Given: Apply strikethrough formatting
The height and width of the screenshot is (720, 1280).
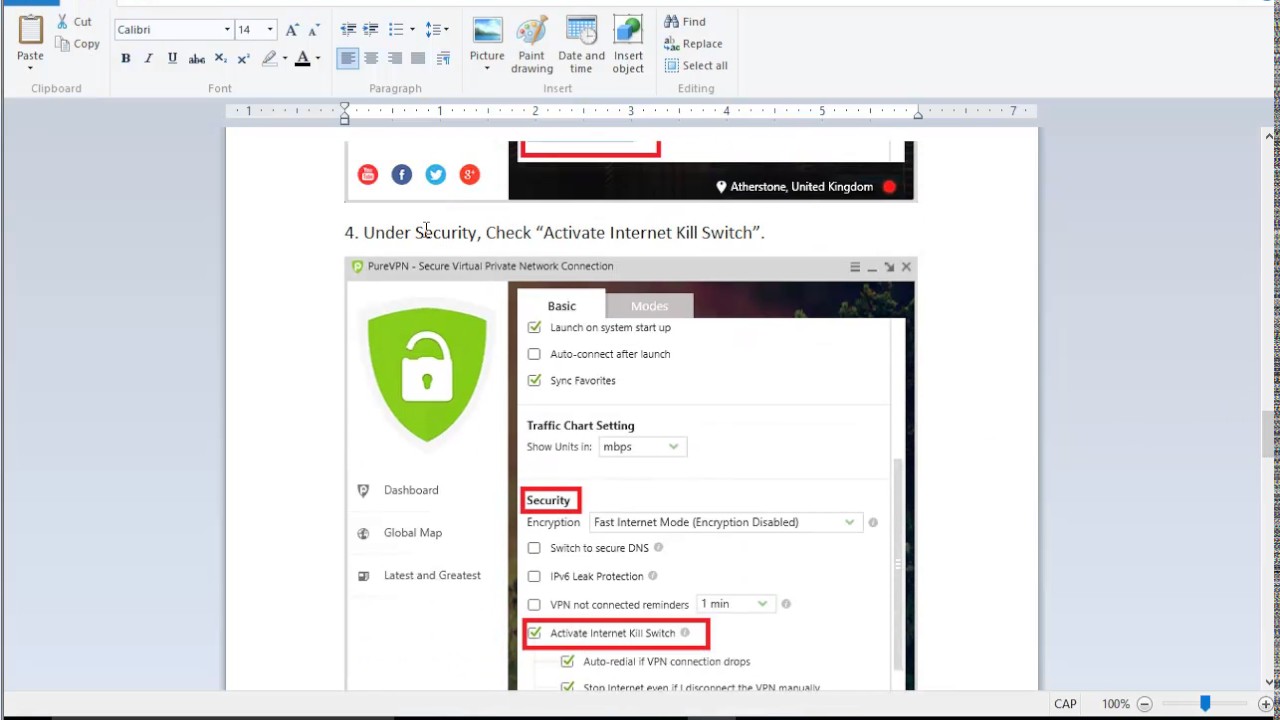Looking at the screenshot, I should tap(197, 59).
